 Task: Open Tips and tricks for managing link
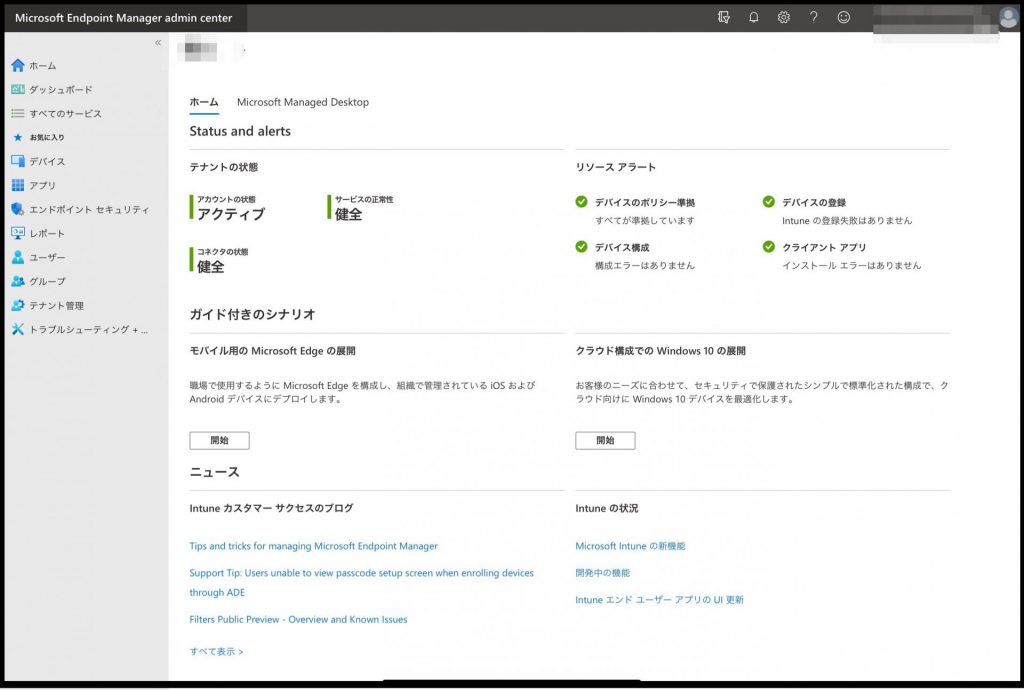click(x=313, y=546)
